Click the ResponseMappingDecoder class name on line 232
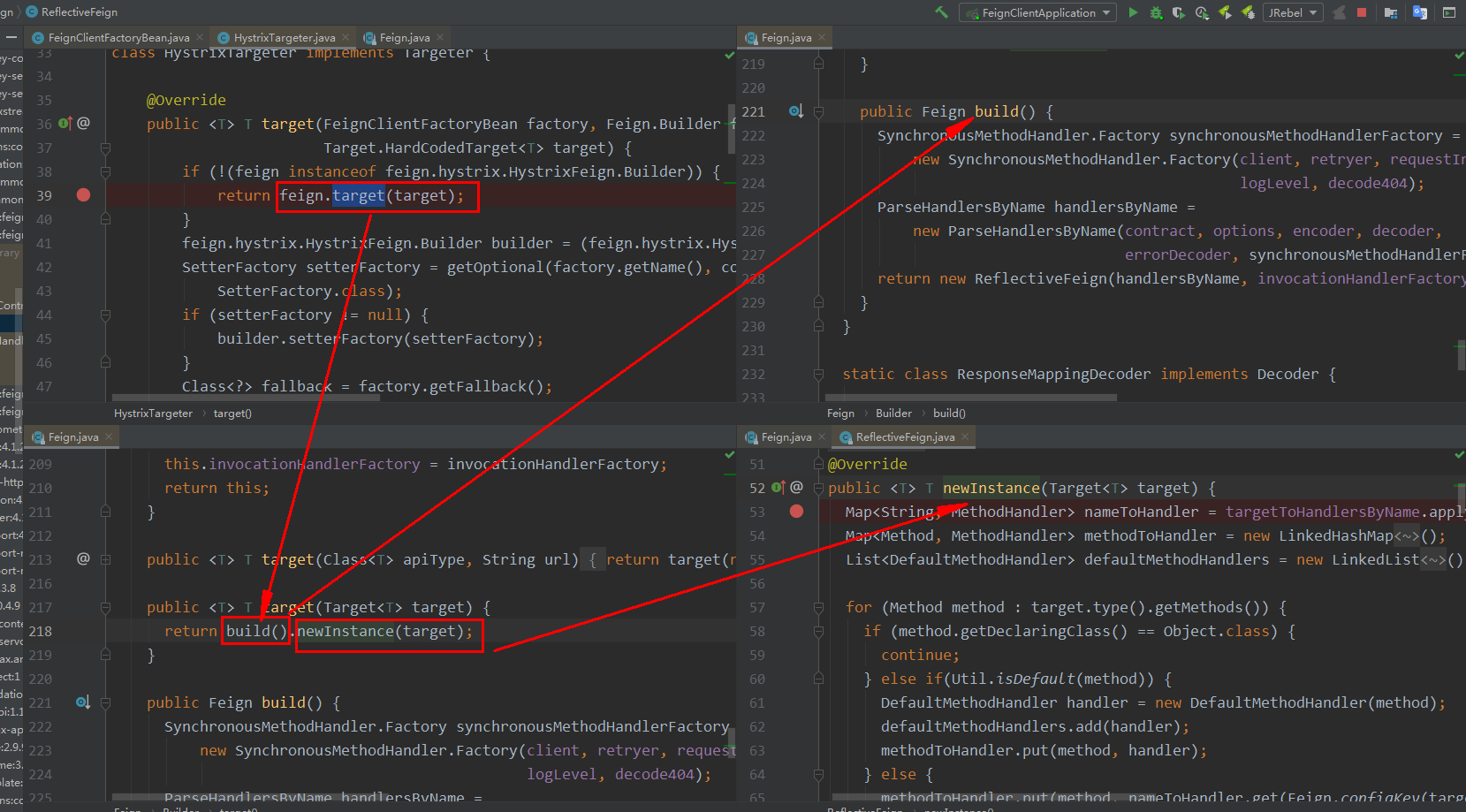Viewport: 1466px width, 812px height. (x=1054, y=374)
